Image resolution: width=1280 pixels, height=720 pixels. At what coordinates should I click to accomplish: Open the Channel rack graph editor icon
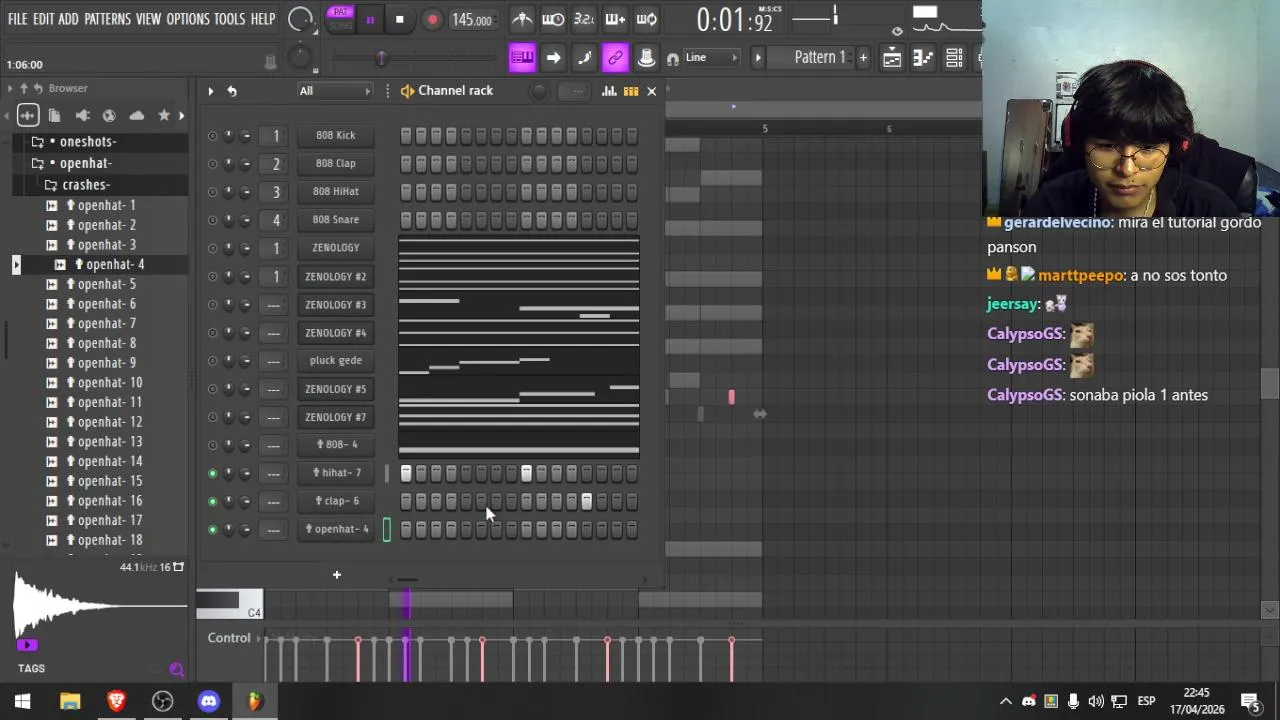coord(609,91)
